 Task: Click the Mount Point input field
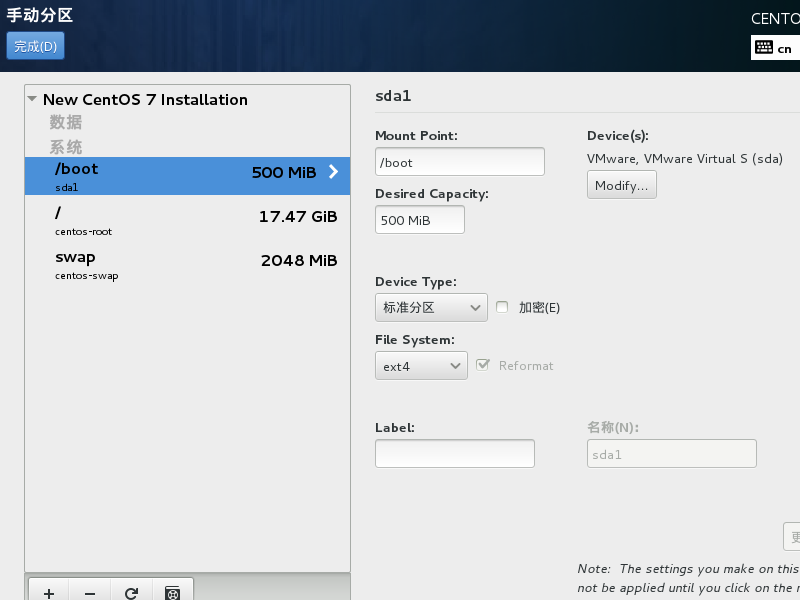pos(460,162)
